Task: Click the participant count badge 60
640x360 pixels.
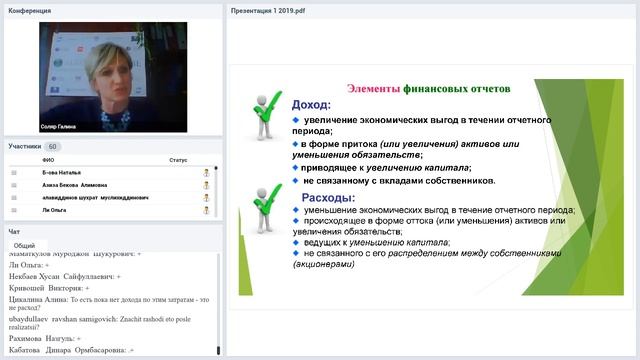Action: coord(52,147)
